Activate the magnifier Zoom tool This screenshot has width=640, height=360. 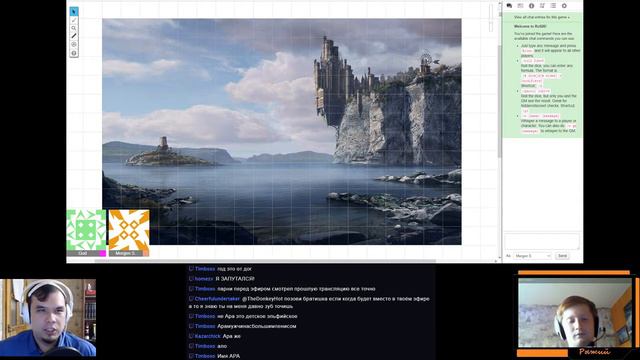pos(74,28)
